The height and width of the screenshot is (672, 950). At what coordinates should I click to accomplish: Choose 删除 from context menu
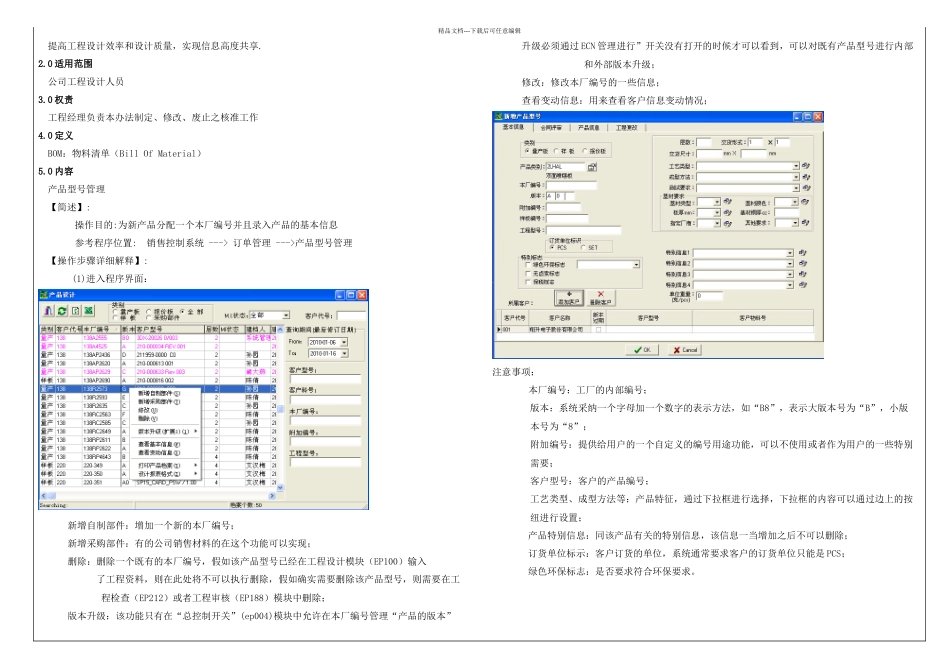[x=165, y=419]
